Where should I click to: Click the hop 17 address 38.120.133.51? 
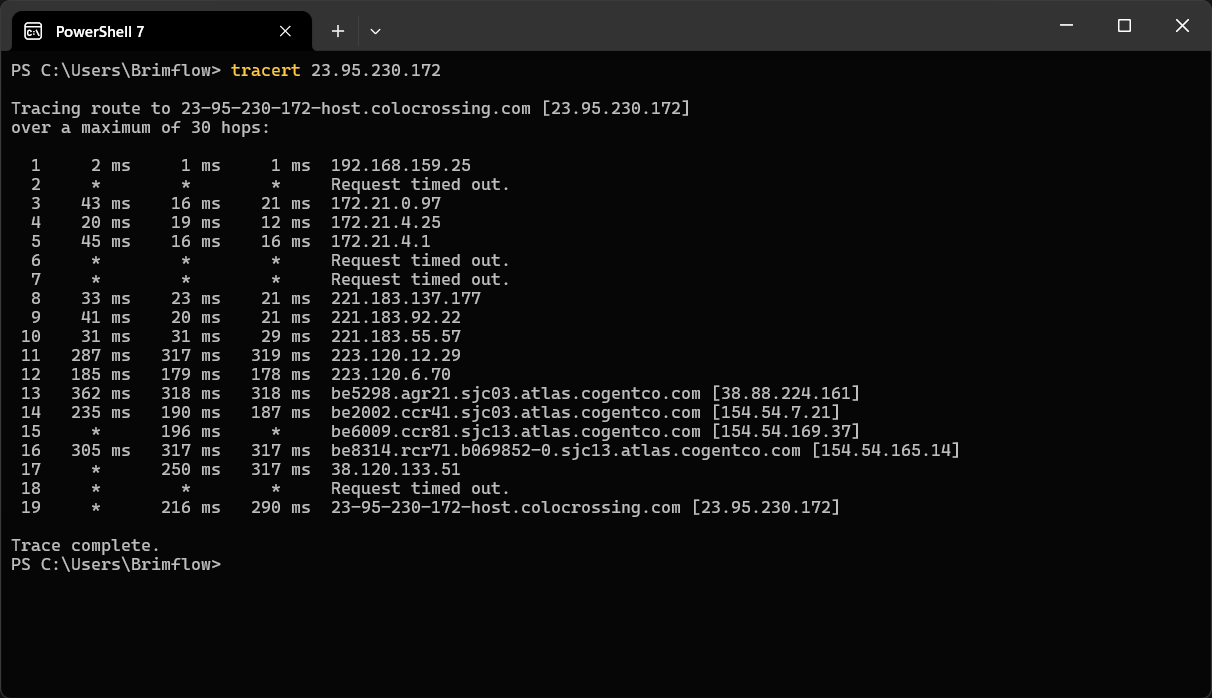click(x=395, y=470)
